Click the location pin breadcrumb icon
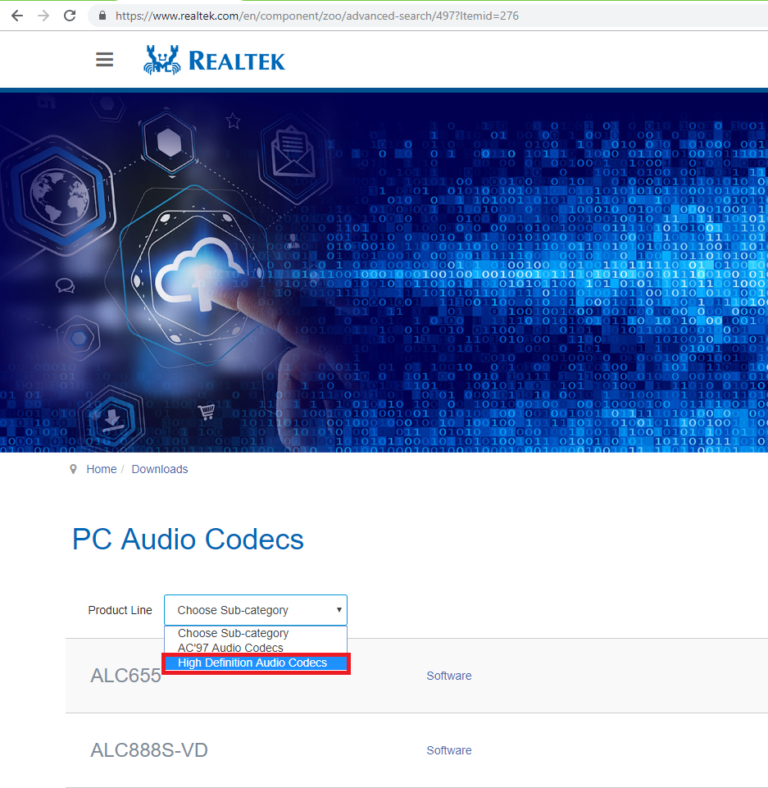This screenshot has height=788, width=768. click(73, 469)
